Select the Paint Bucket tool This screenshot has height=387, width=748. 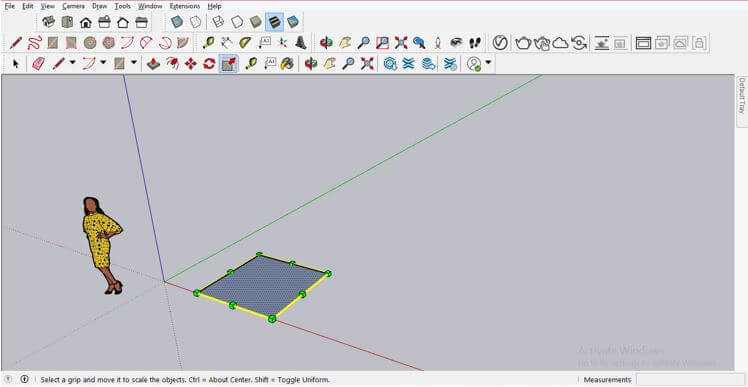click(x=287, y=63)
